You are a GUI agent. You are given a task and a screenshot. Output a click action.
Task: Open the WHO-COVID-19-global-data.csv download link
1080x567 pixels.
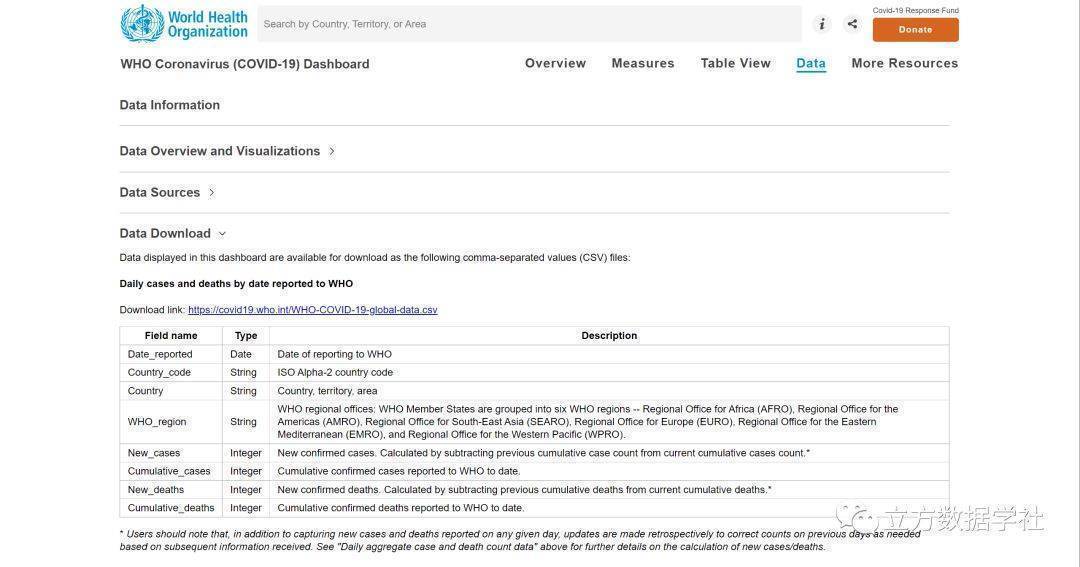[312, 310]
